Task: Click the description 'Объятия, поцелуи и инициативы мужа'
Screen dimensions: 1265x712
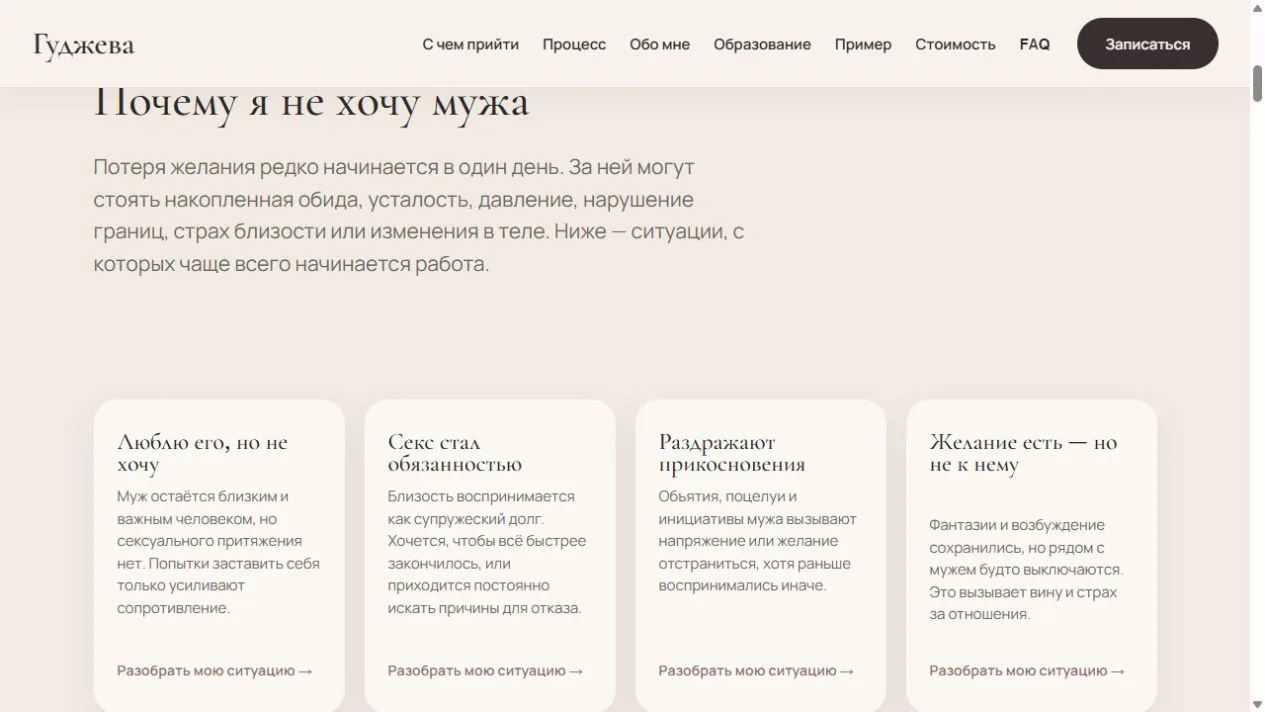Action: point(757,541)
